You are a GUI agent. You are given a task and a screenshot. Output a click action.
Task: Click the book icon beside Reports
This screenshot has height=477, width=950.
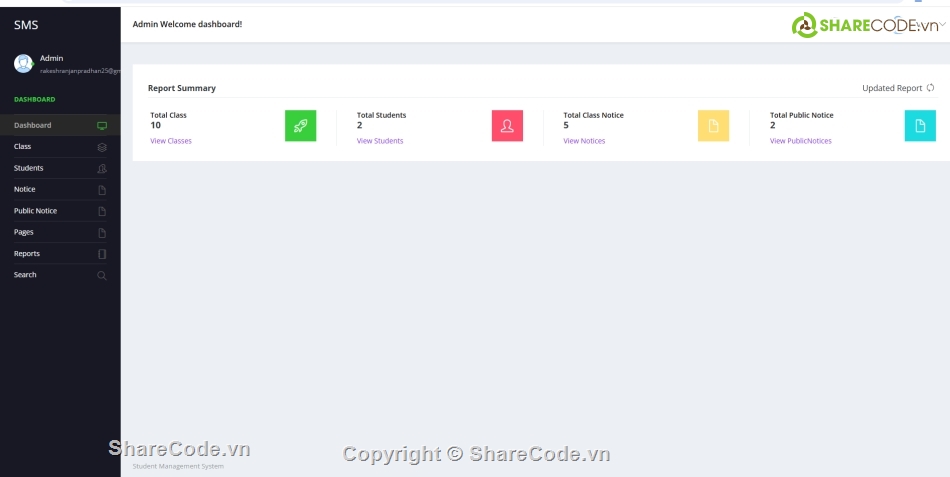(102, 254)
